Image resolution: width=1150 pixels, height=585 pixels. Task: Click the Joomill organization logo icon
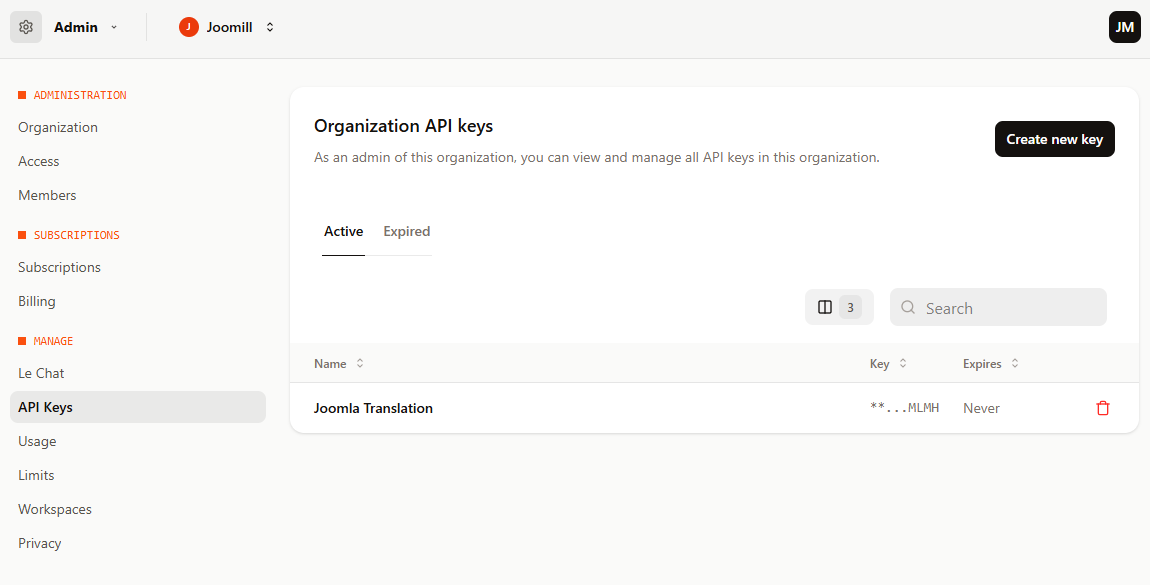[x=189, y=27]
